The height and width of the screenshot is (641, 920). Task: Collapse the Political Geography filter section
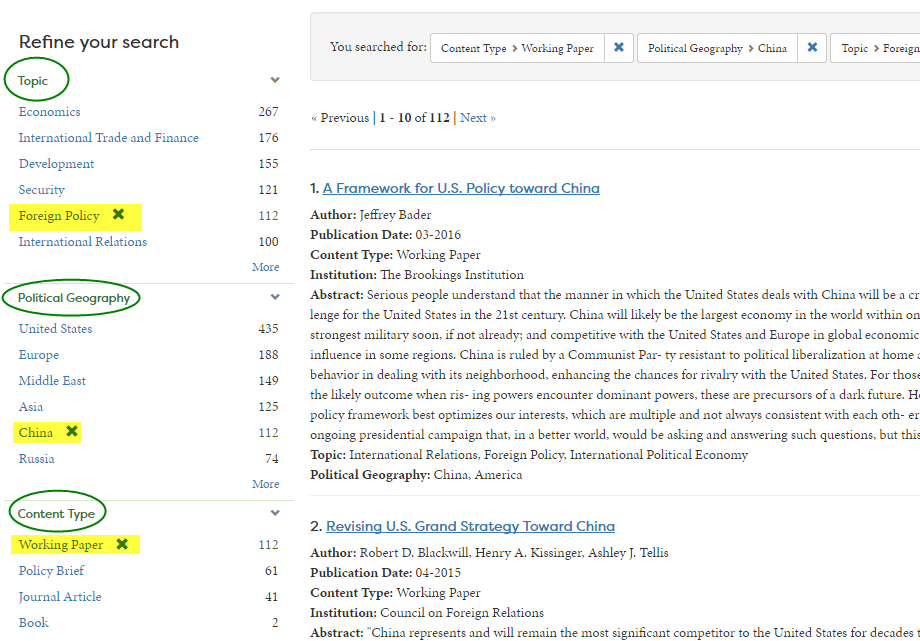click(275, 297)
